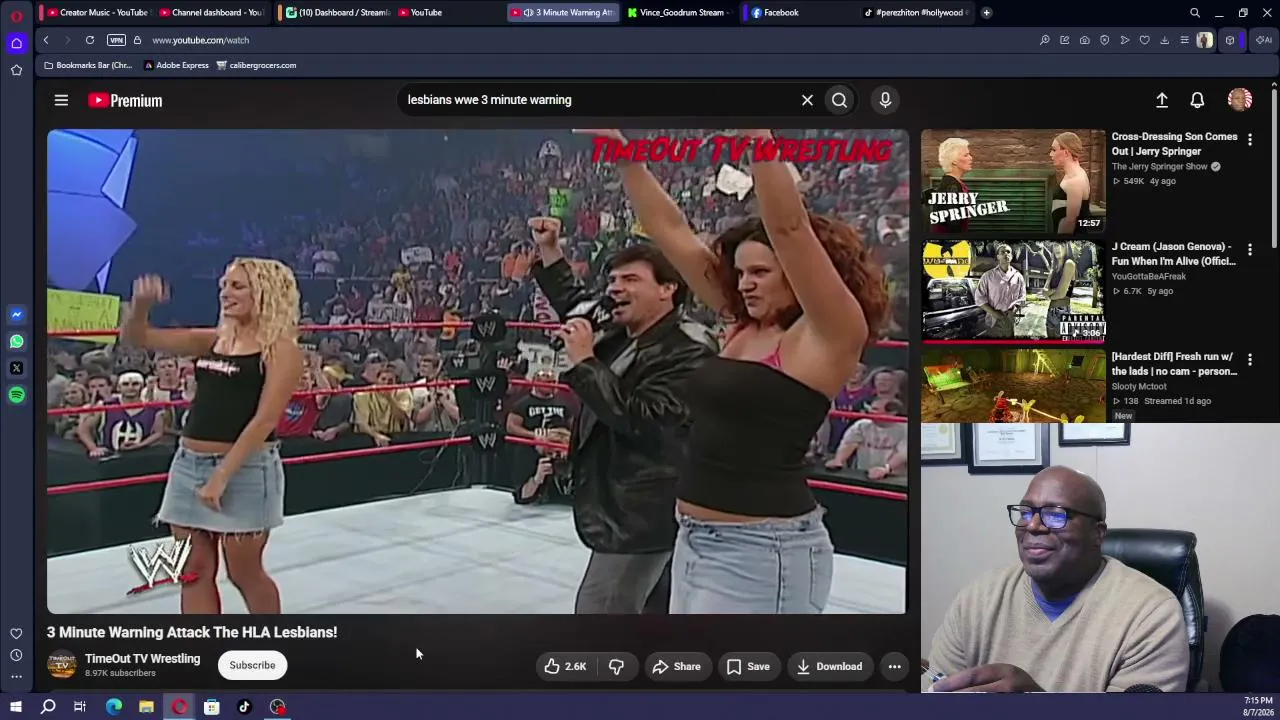Viewport: 1280px width, 720px height.
Task: Open Hardest Diff Fresh run stream thumbnail
Action: [x=1013, y=386]
